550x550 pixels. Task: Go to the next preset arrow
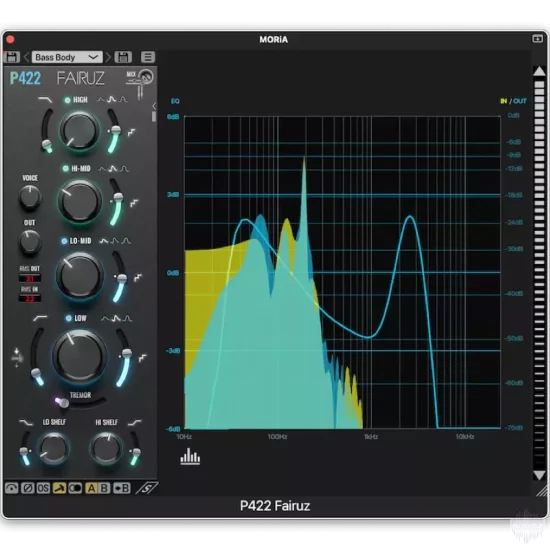coord(108,57)
